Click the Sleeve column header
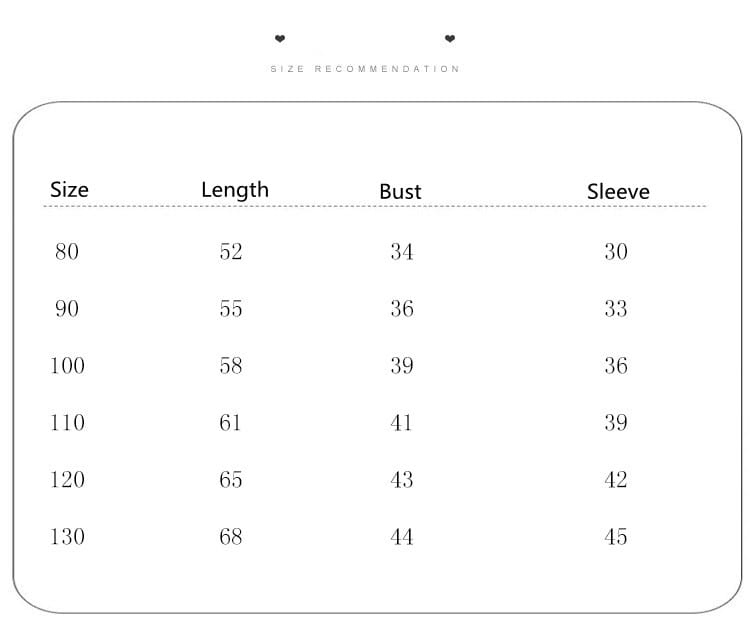 tap(618, 191)
